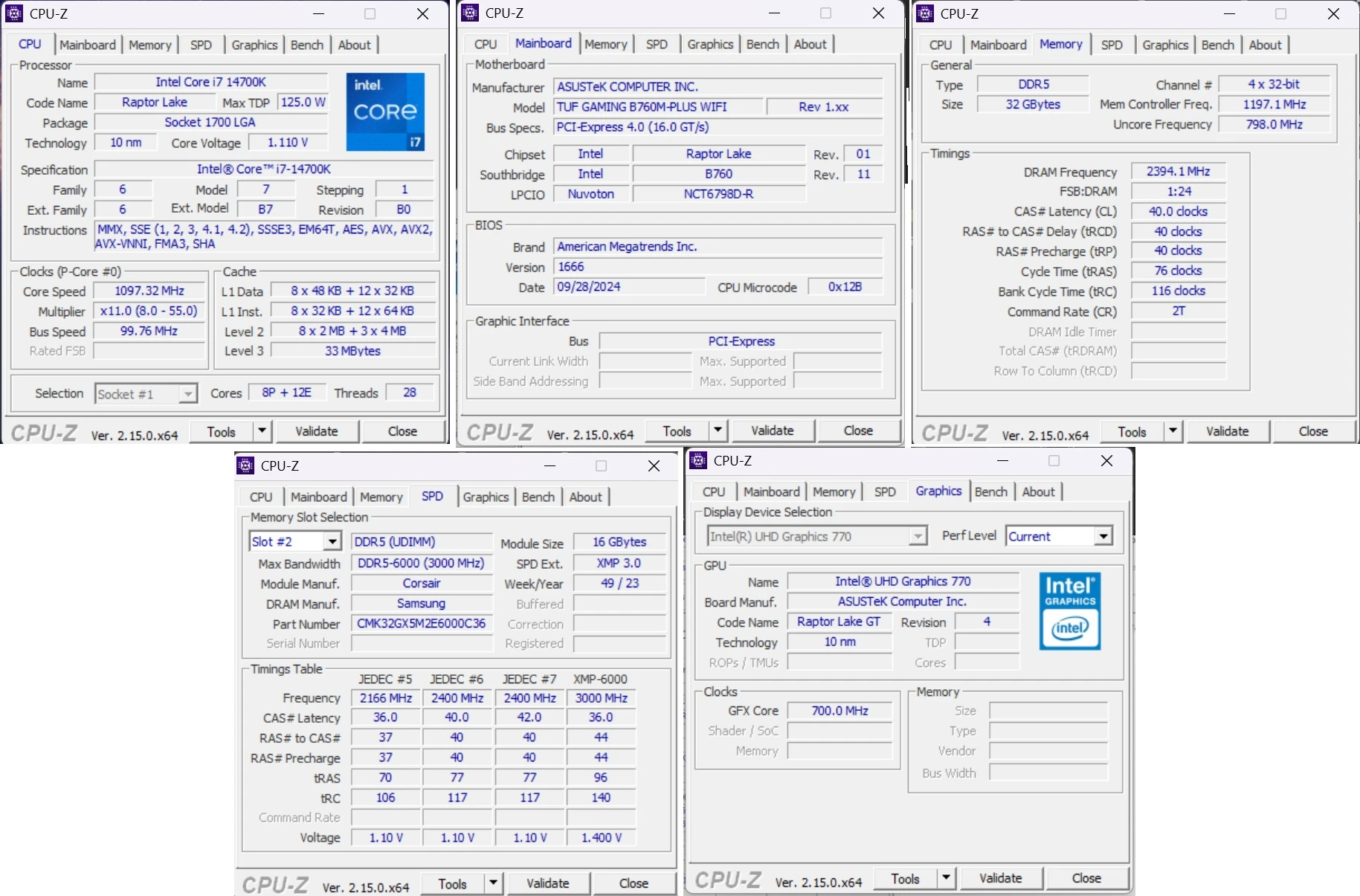
Task: Click Close button in the Mainboard window
Action: [858, 431]
